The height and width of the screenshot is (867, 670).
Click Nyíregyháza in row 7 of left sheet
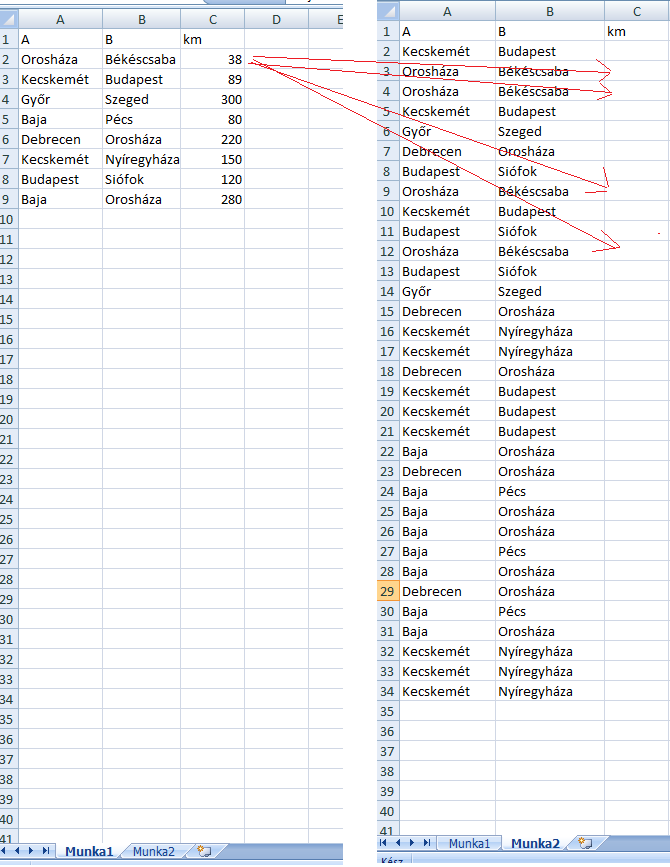pyautogui.click(x=142, y=159)
